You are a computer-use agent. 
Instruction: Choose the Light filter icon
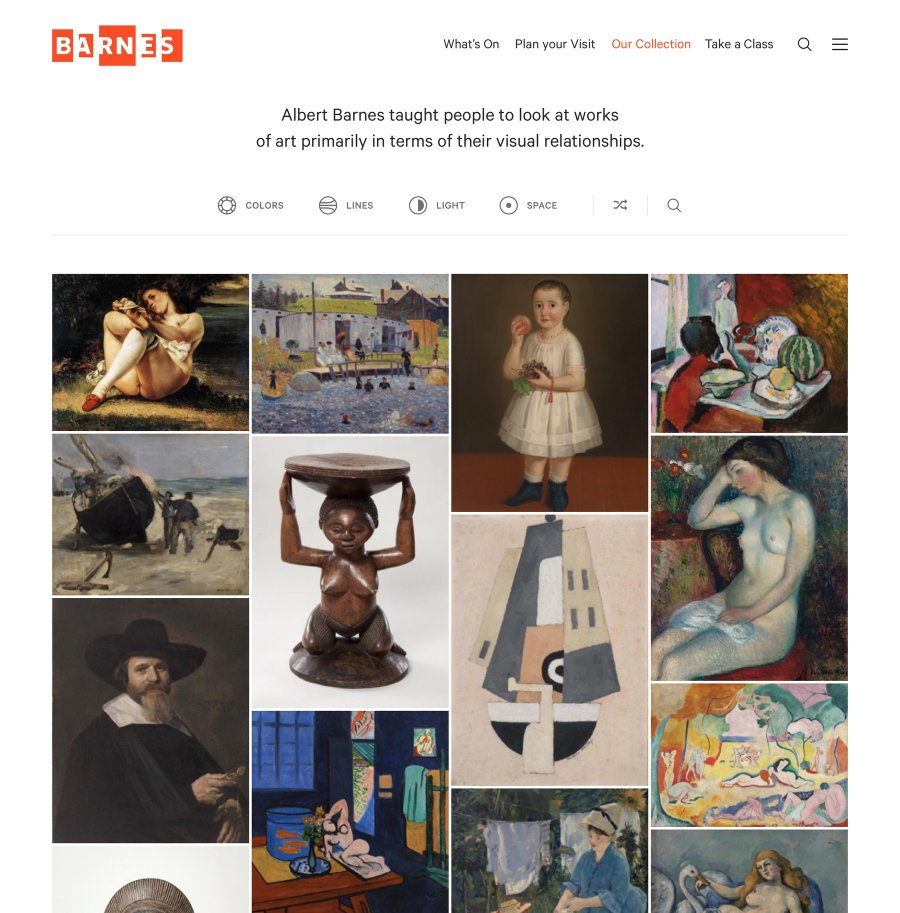point(418,206)
